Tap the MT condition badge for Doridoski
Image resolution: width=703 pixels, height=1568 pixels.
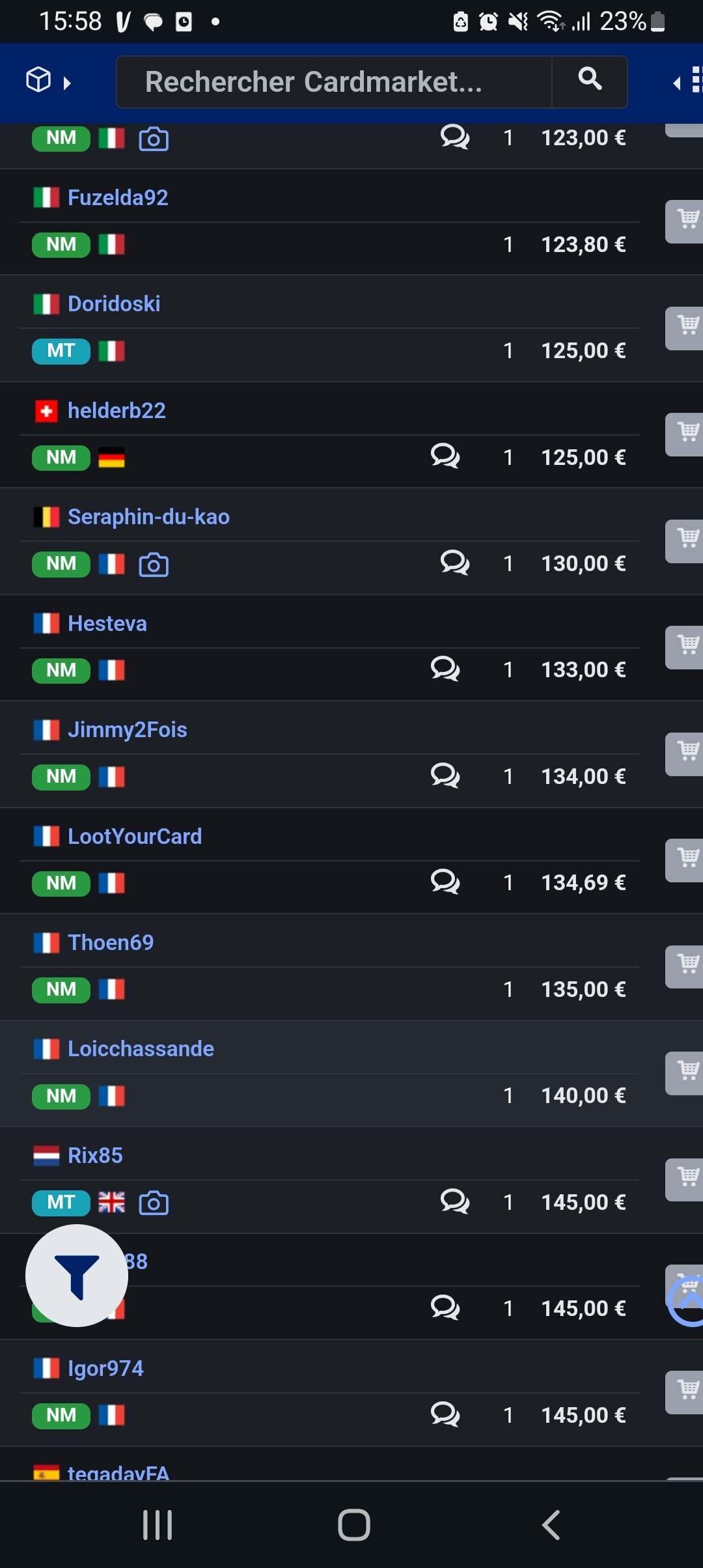click(x=61, y=351)
